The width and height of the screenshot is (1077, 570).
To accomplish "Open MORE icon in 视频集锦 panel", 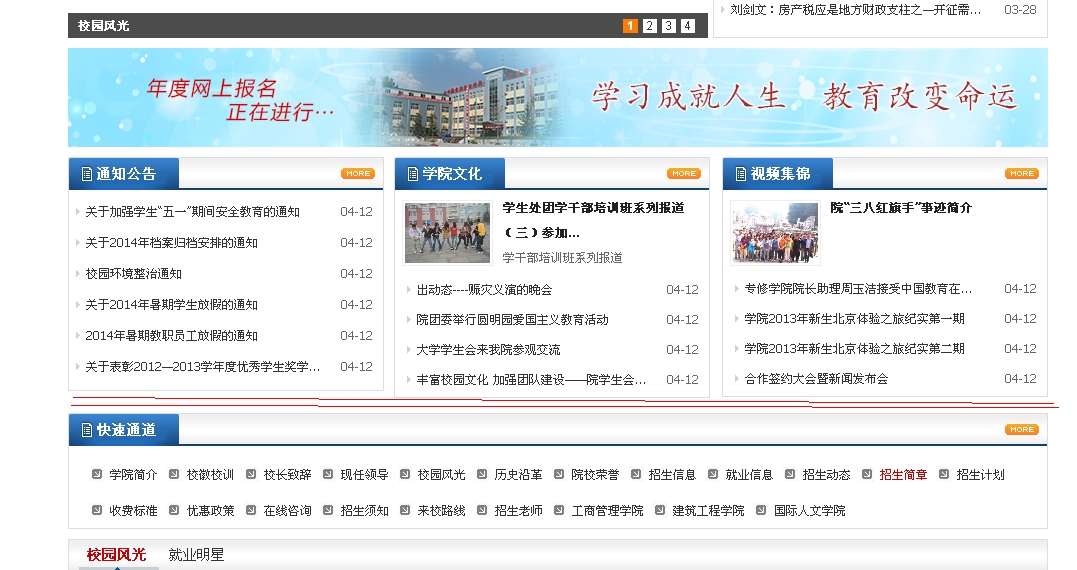I will (x=1021, y=174).
